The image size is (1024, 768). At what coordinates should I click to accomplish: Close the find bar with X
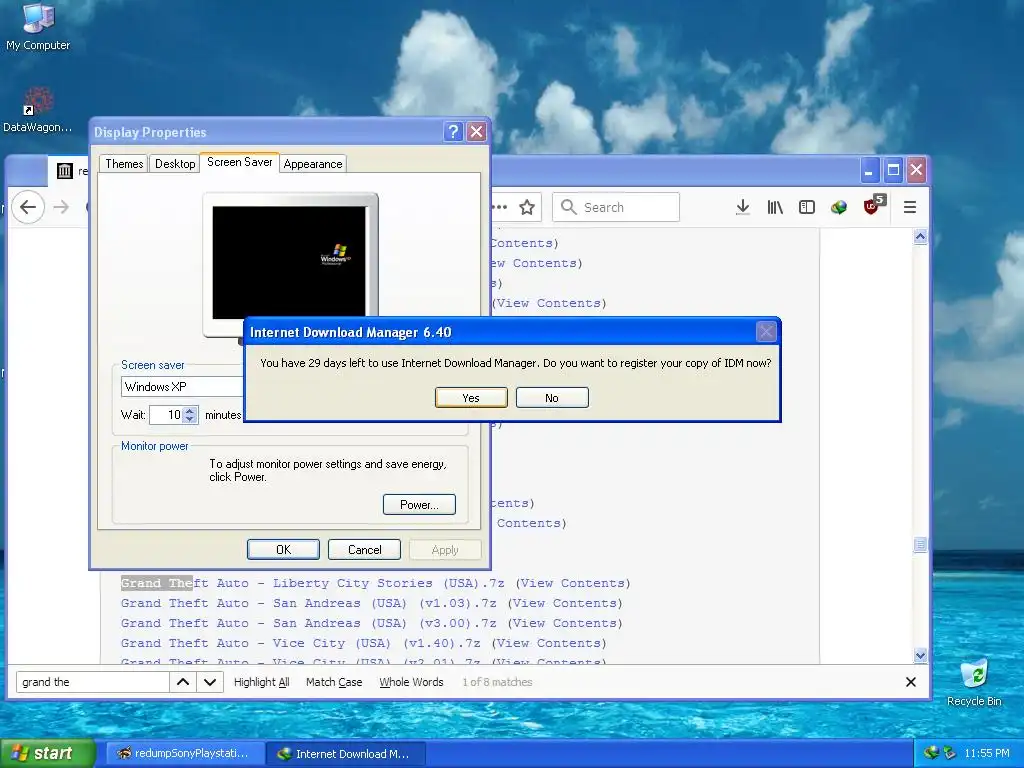[911, 682]
